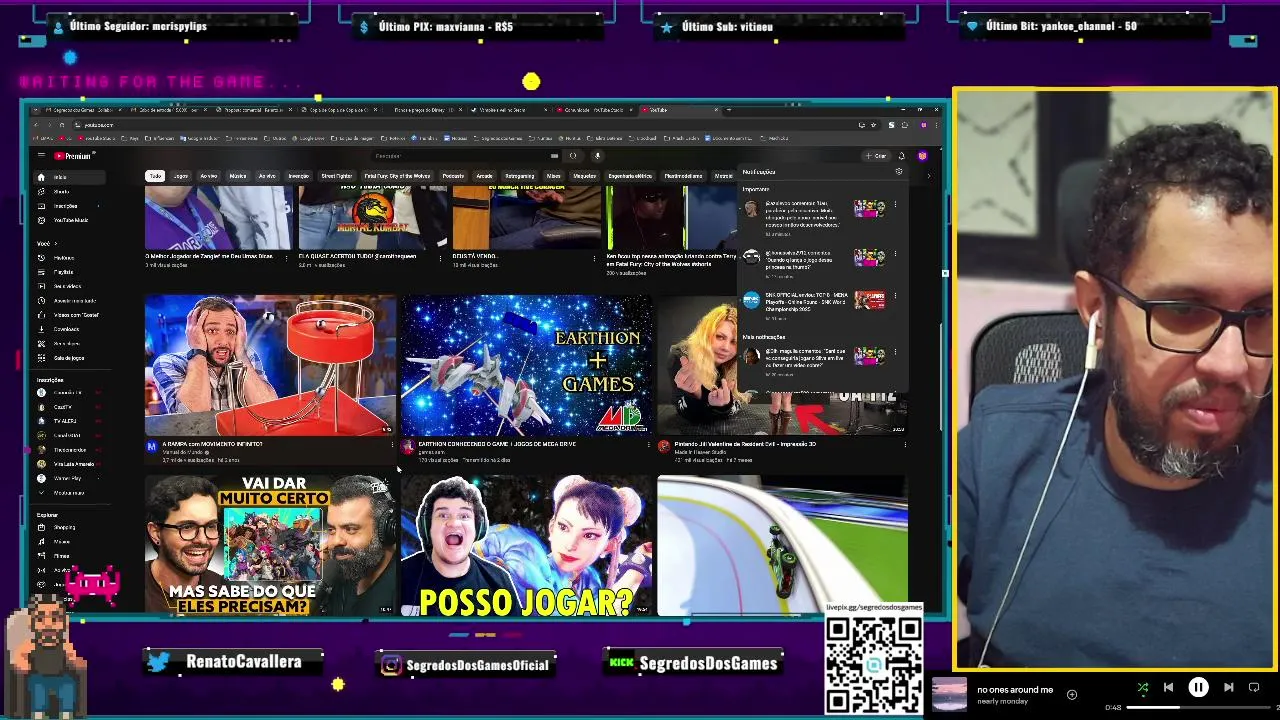Select the Street Fighter filter chip
This screenshot has height=720, width=1280.
336,176
